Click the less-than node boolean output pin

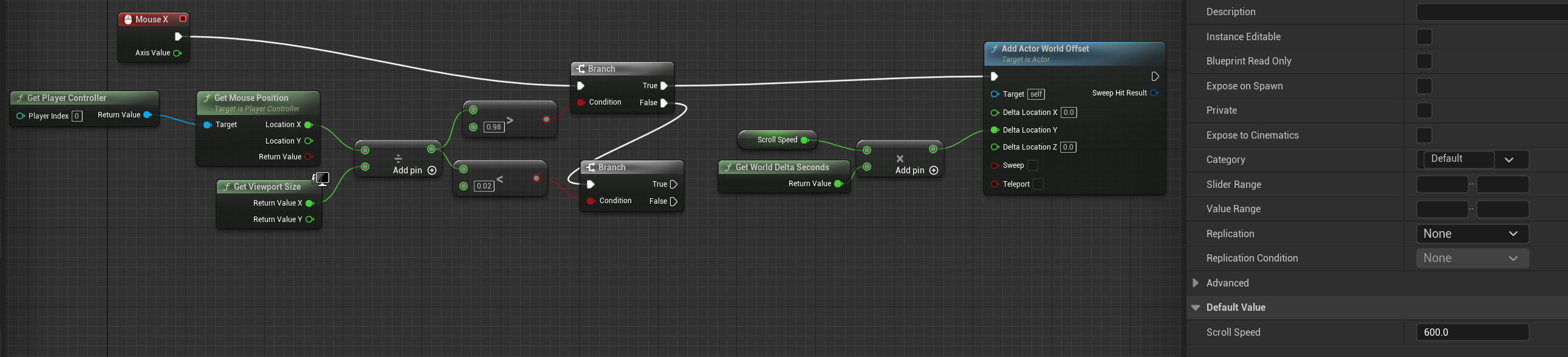click(536, 179)
